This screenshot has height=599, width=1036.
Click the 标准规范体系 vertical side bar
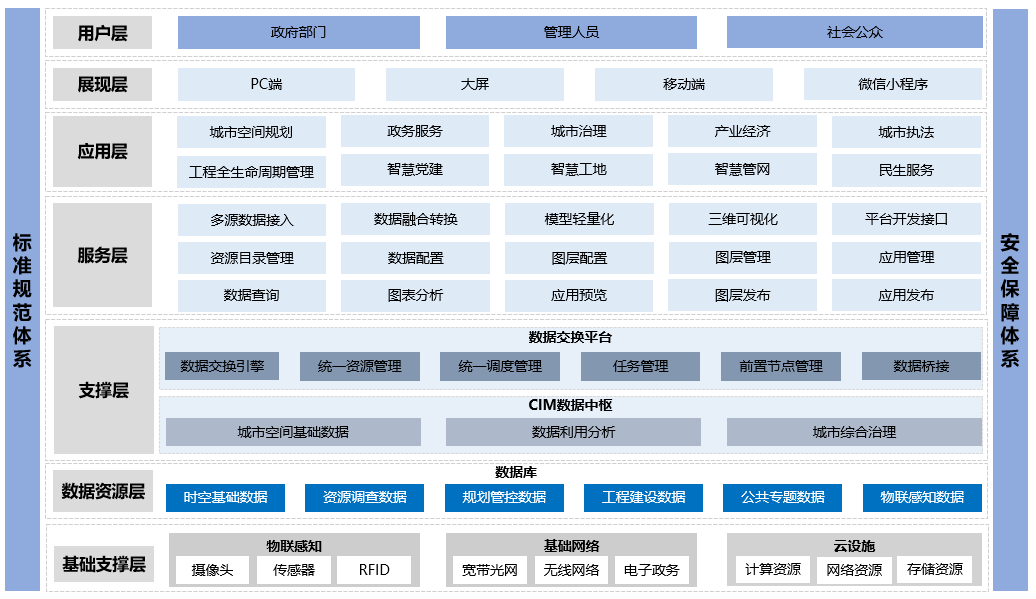(x=22, y=300)
